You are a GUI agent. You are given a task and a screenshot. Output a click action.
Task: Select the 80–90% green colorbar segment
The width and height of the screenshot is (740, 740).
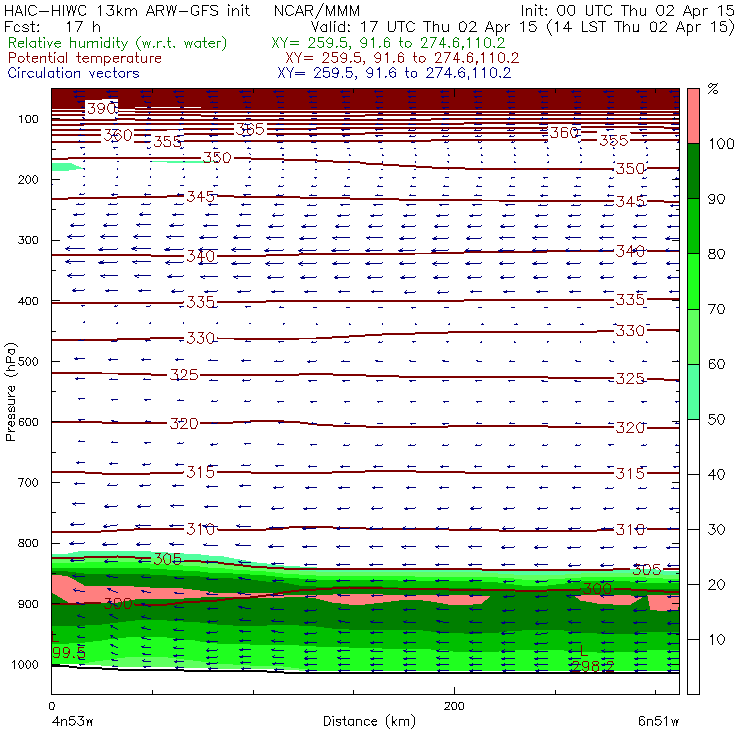[x=693, y=226]
